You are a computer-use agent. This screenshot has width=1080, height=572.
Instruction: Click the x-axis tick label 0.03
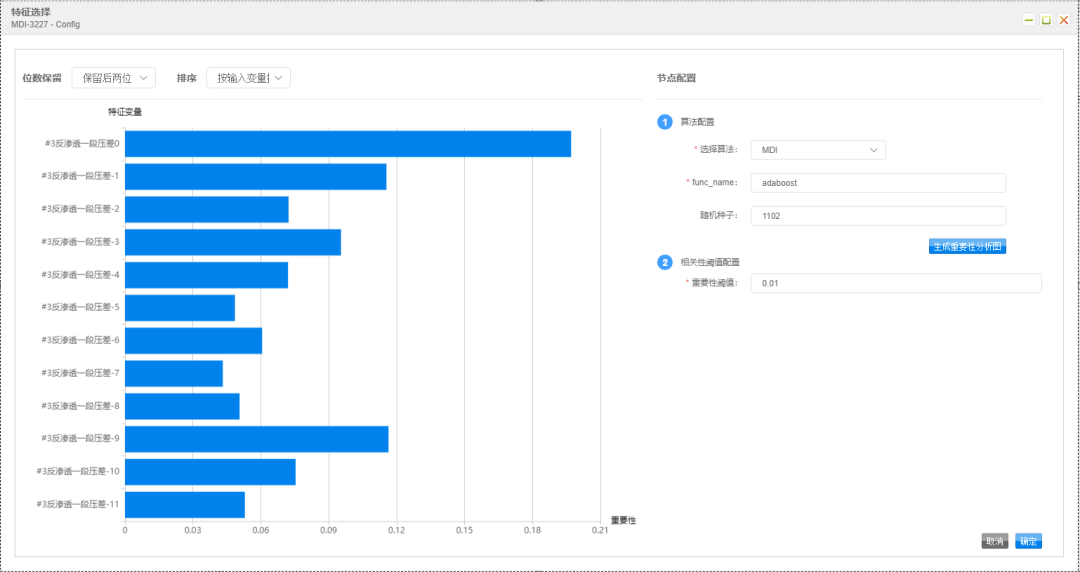(192, 531)
